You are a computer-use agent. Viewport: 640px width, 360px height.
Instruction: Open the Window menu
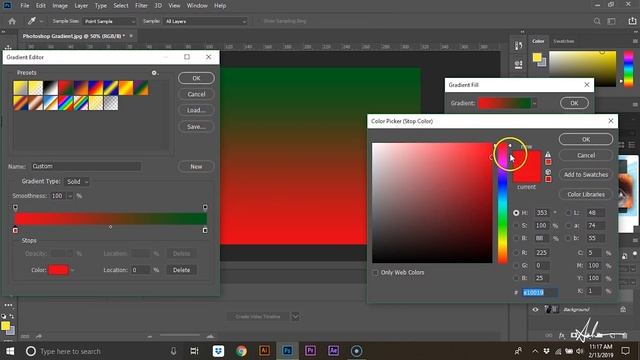pyautogui.click(x=197, y=6)
